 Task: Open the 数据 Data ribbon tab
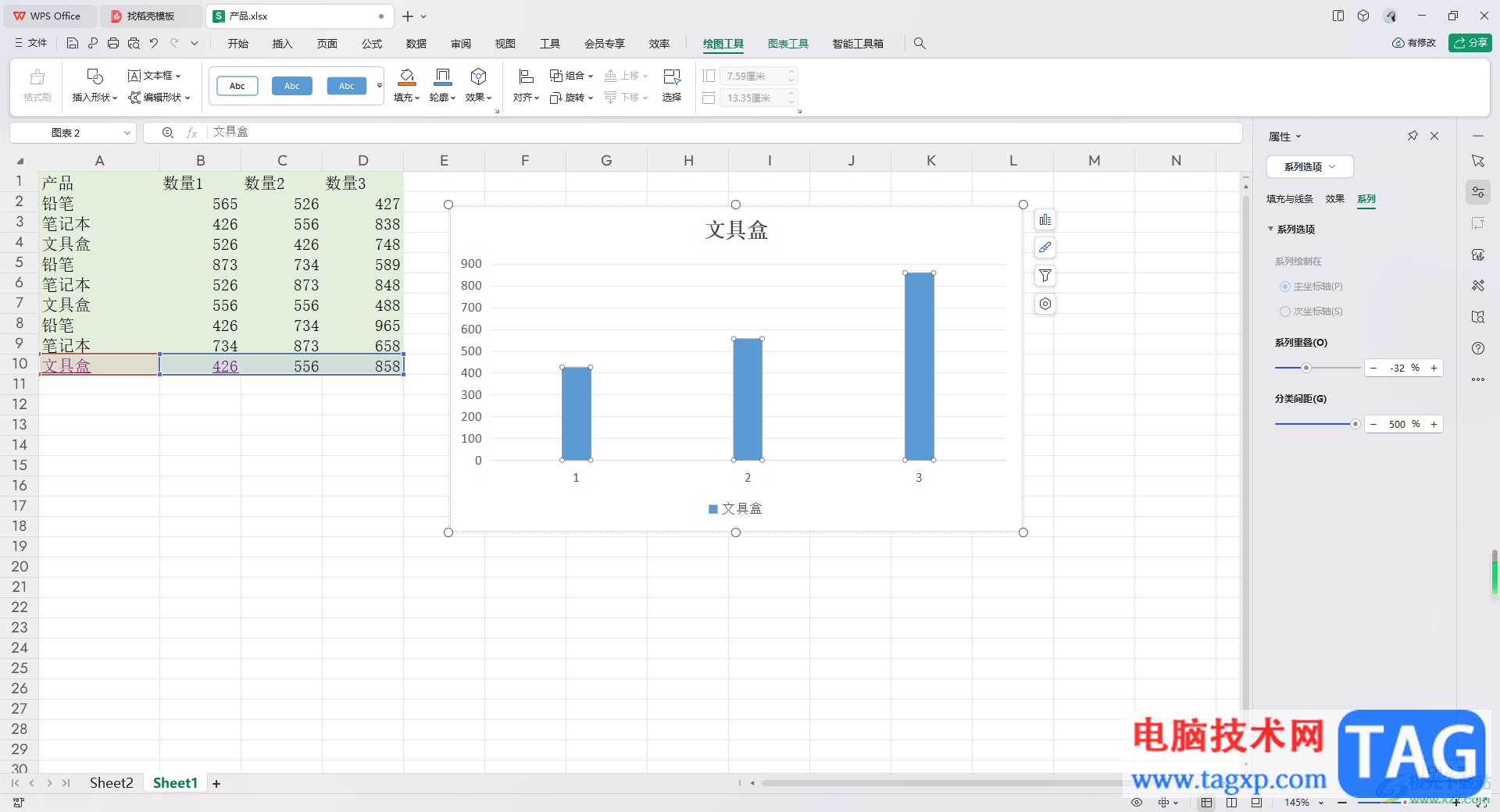point(416,44)
